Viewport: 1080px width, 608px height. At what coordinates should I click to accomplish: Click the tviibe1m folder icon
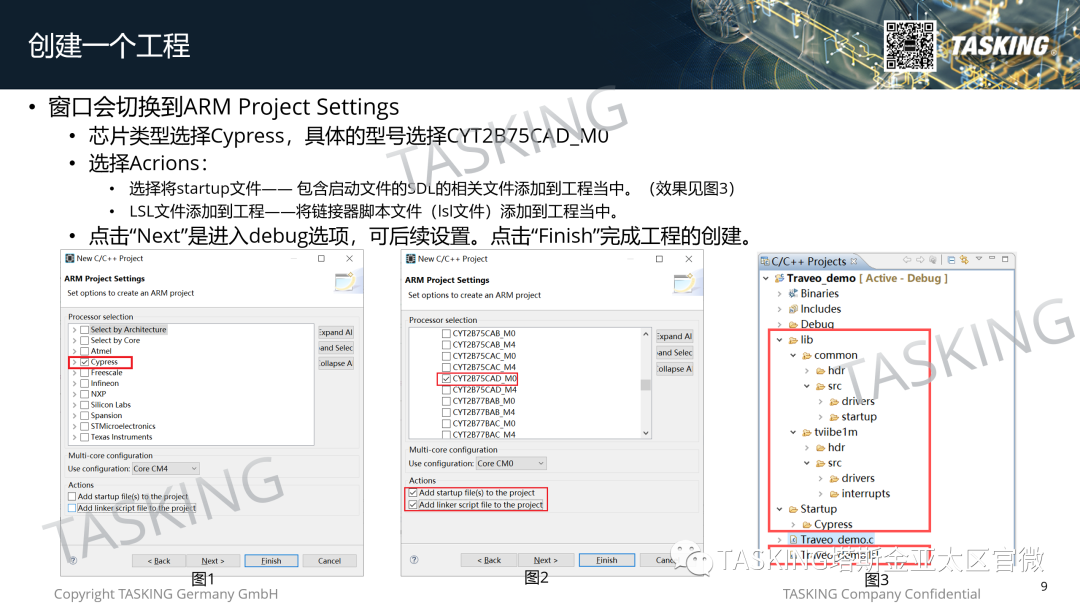pyautogui.click(x=807, y=432)
